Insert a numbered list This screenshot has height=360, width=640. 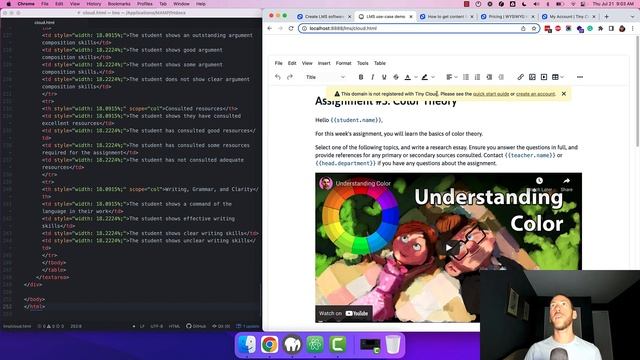pyautogui.click(x=477, y=77)
